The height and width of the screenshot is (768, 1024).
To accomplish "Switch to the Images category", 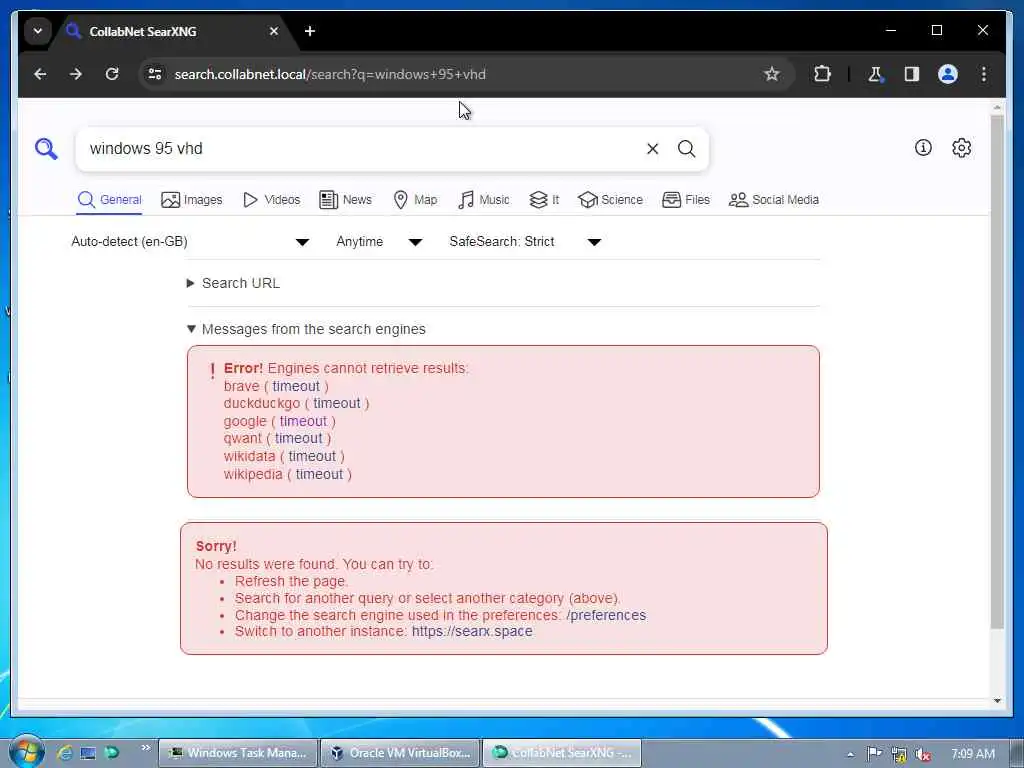I will pyautogui.click(x=191, y=200).
